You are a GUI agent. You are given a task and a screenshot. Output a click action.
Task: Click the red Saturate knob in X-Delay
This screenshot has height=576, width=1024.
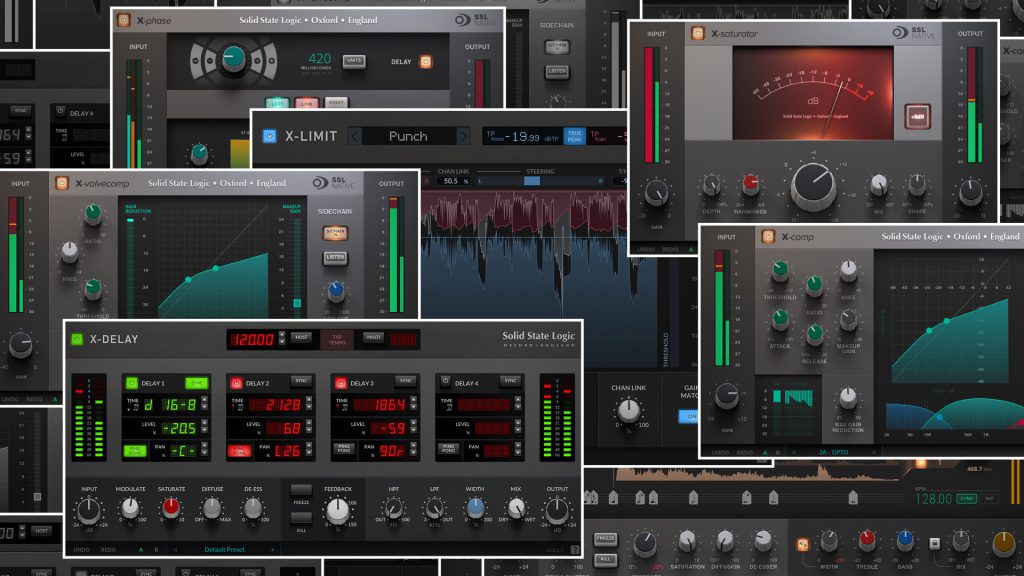[171, 507]
